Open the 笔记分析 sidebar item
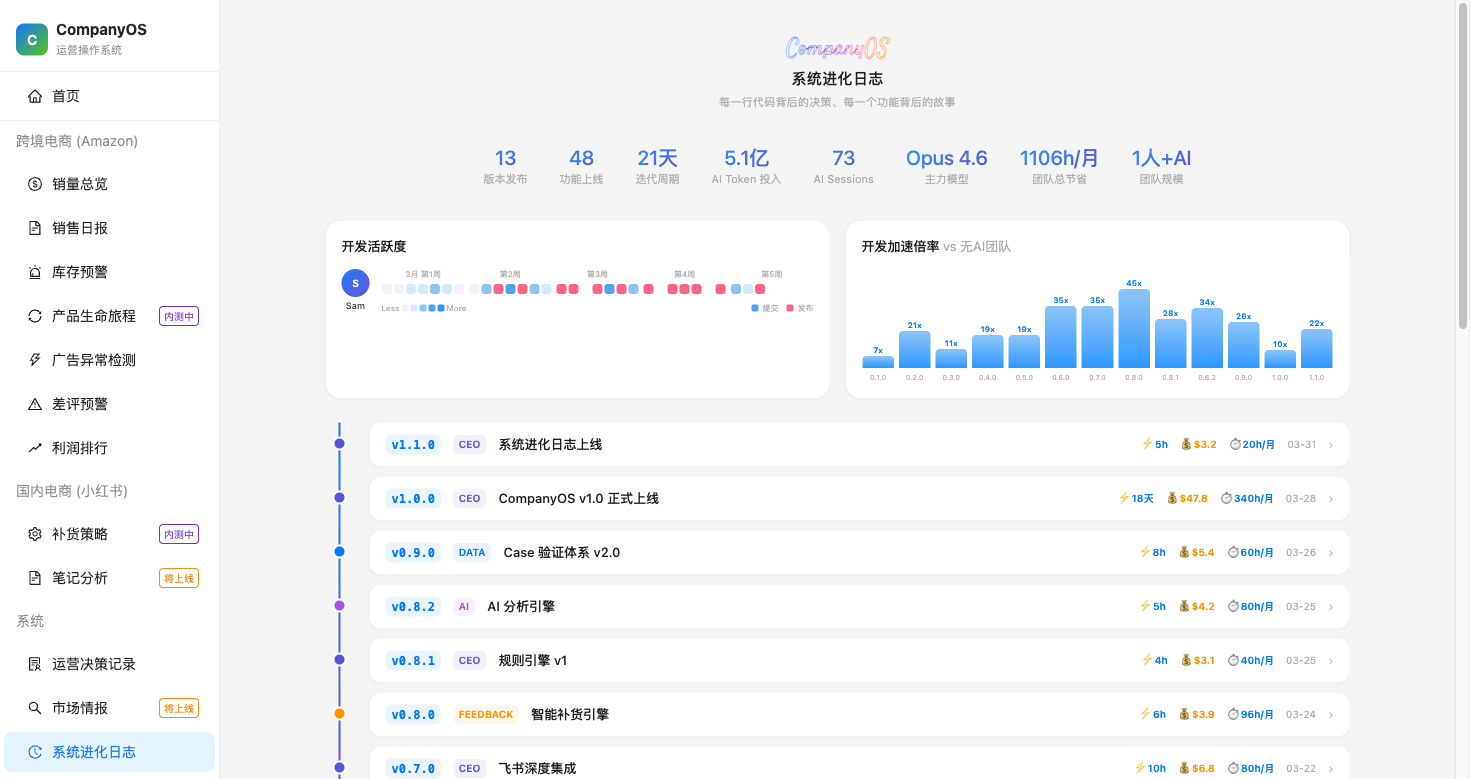The width and height of the screenshot is (1470, 779). click(x=109, y=578)
